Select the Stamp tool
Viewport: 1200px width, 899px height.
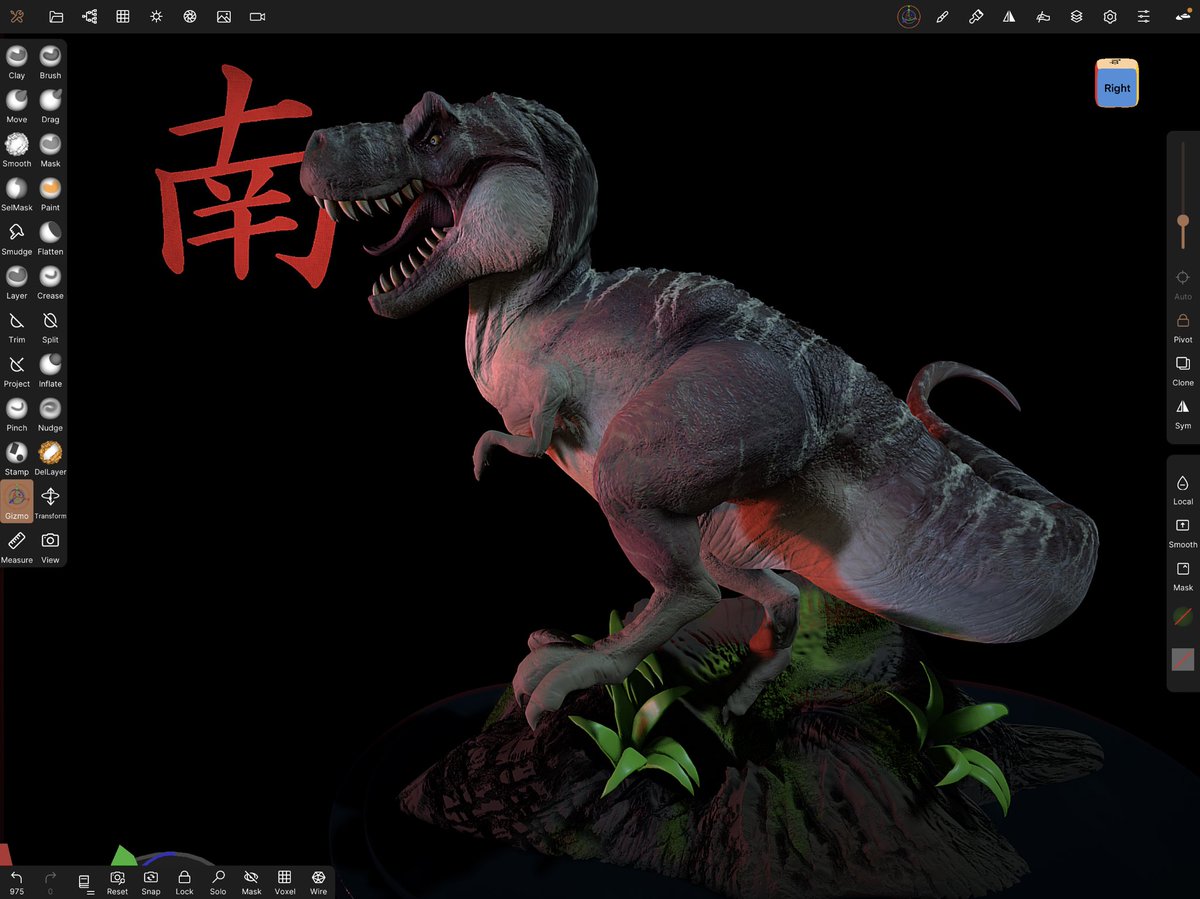17,457
